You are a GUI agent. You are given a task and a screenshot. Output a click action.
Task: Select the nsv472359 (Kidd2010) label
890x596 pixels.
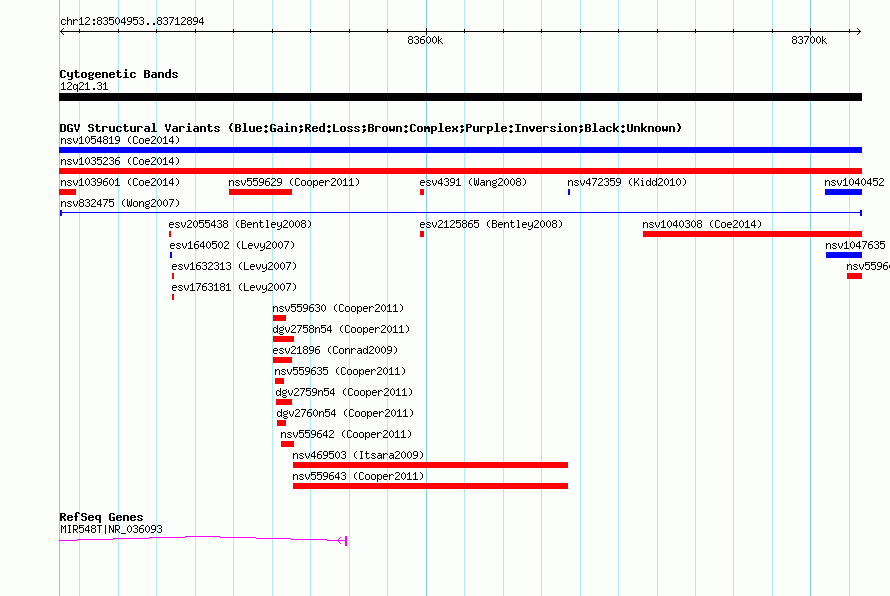click(627, 182)
